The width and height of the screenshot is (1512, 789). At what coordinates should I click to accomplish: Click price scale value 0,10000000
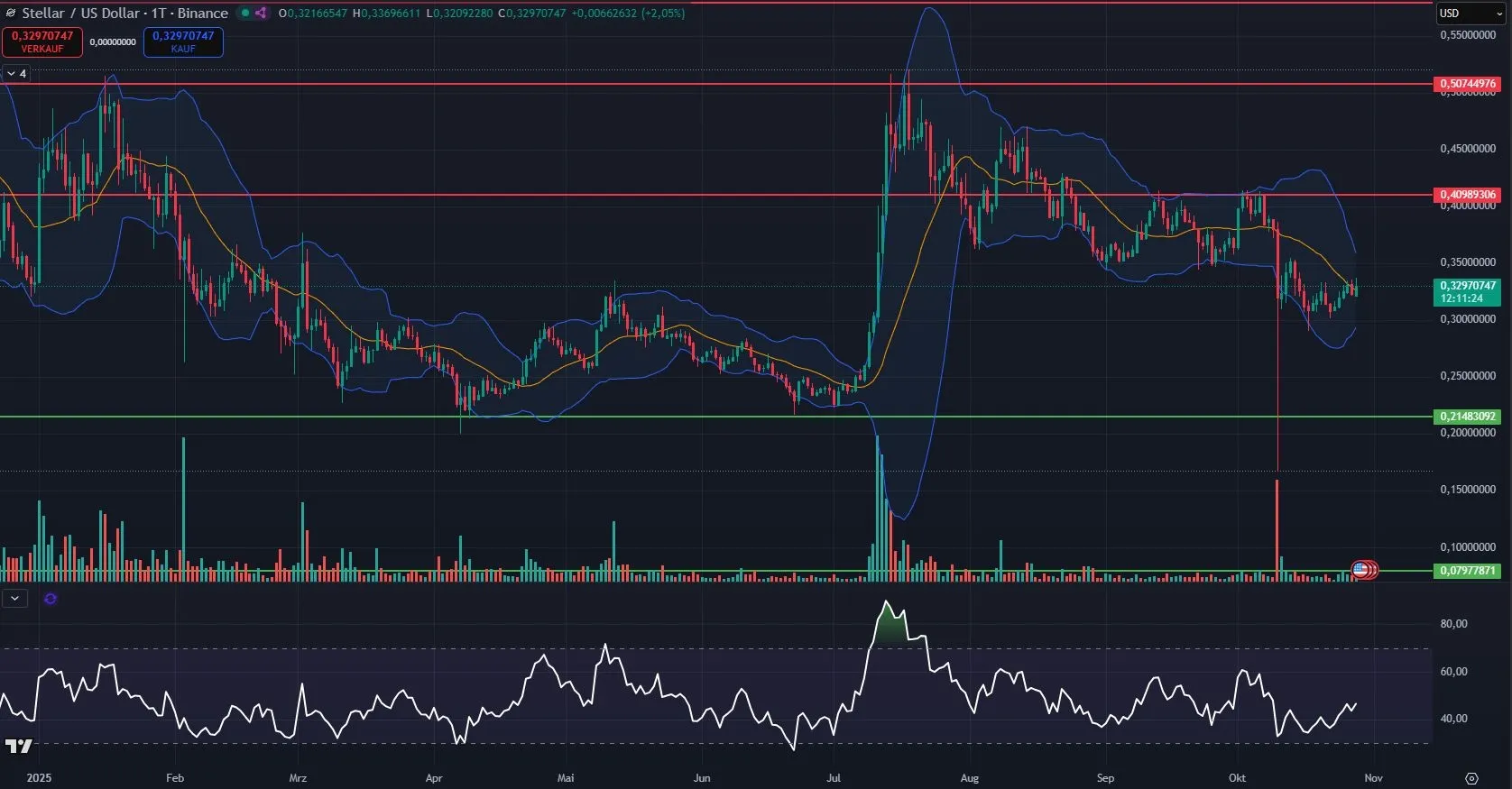point(1468,547)
